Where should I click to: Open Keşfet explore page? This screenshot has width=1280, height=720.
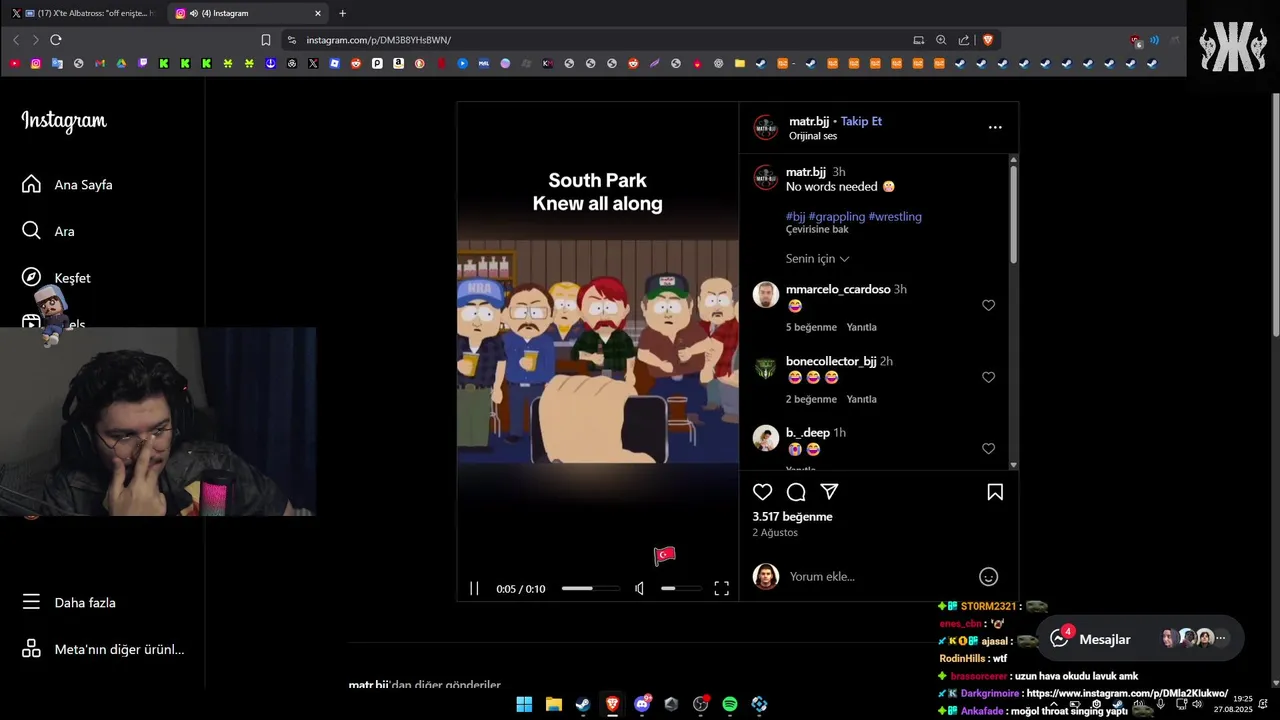point(56,278)
